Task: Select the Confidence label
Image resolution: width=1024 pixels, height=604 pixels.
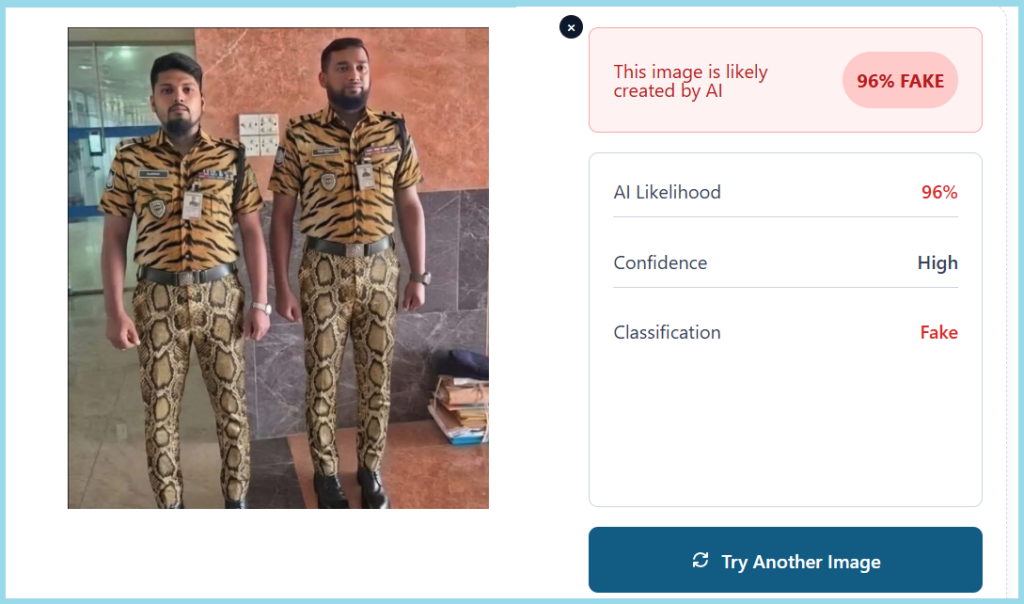Action: 660,263
